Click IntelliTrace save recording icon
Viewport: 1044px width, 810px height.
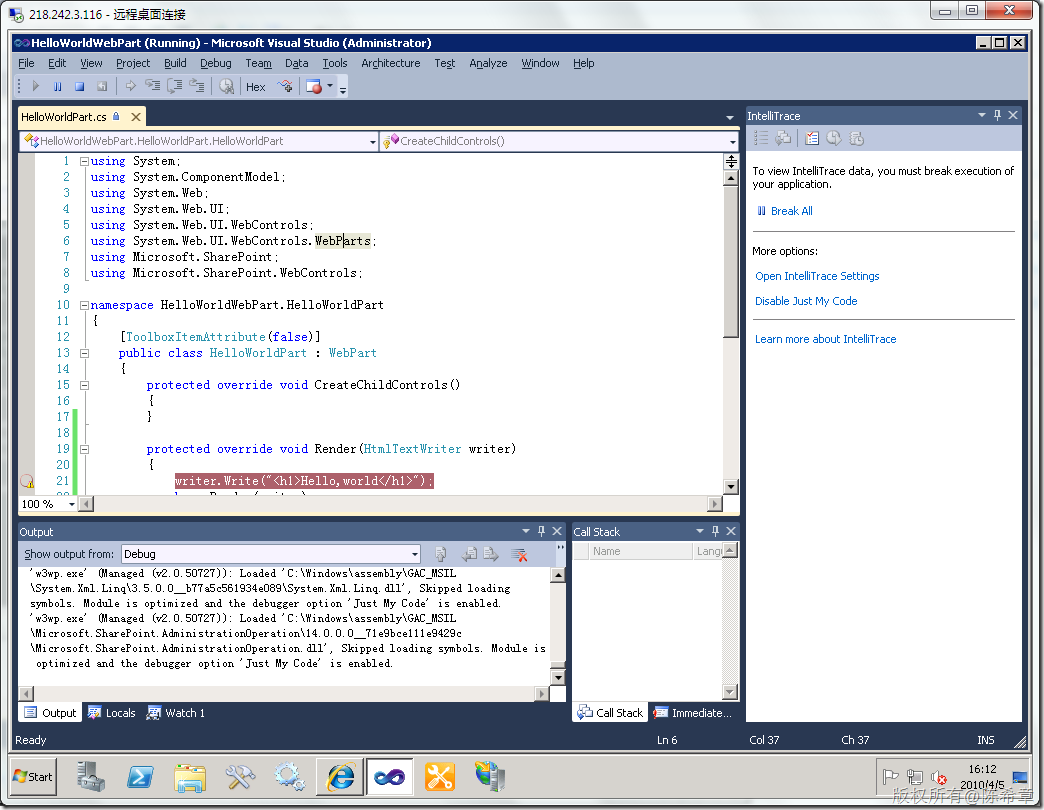point(812,138)
